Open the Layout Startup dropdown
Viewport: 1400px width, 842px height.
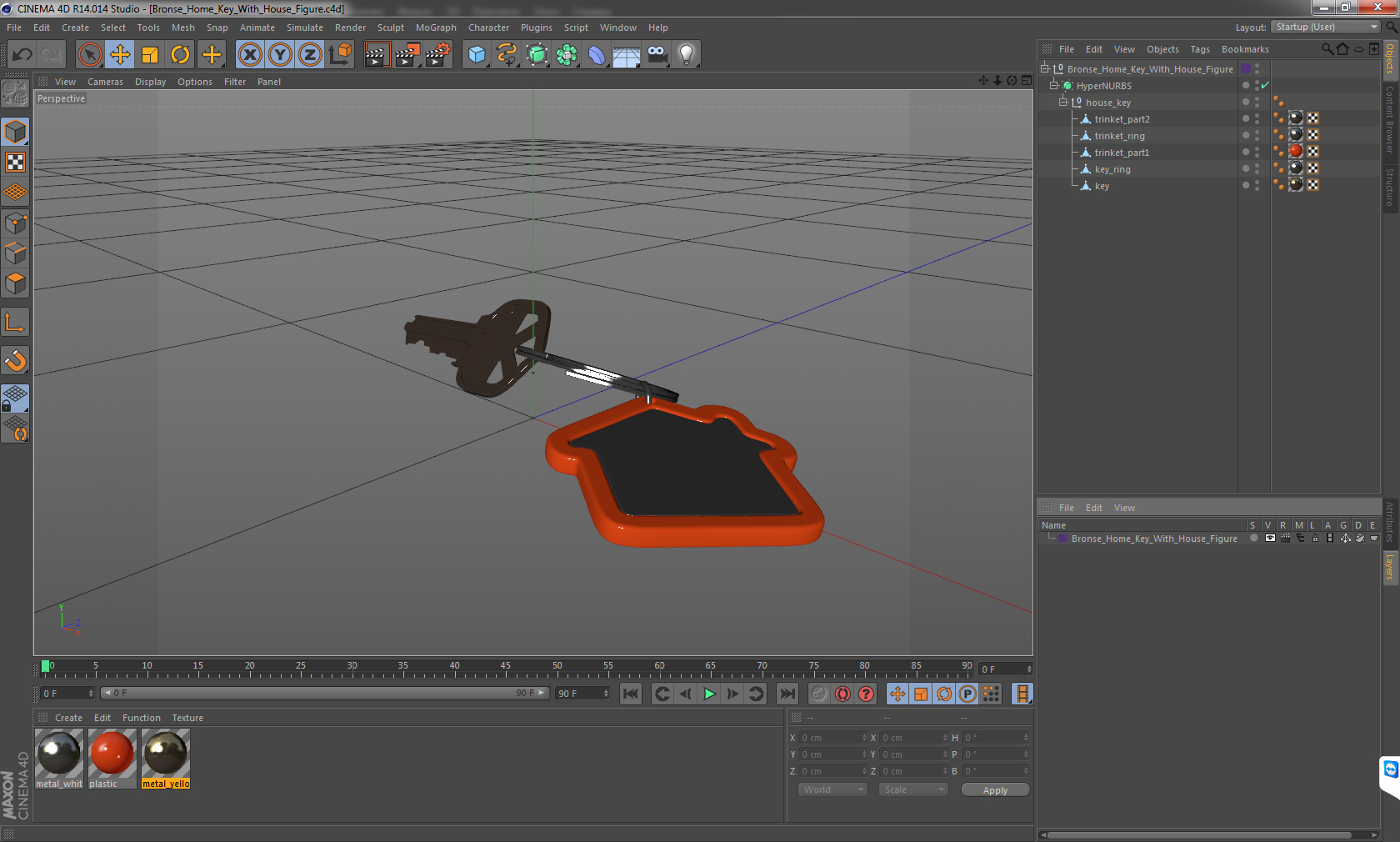pos(1326,27)
